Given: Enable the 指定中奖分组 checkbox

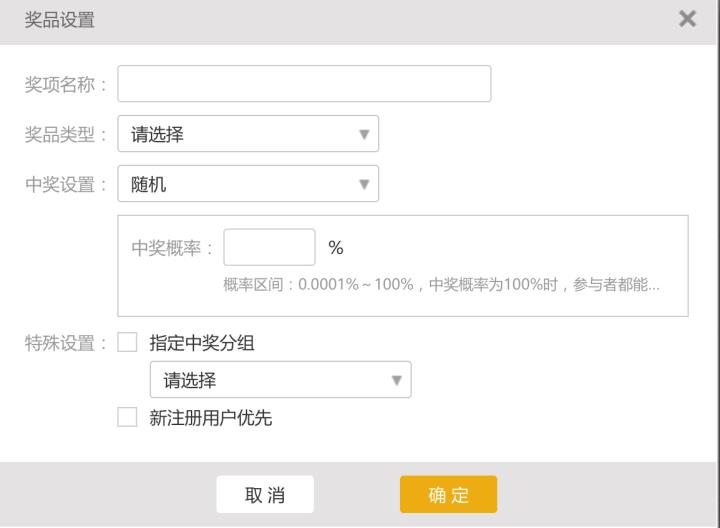Looking at the screenshot, I should 127,343.
